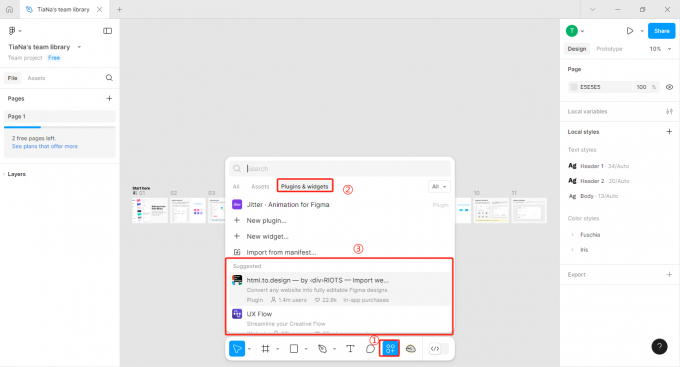Image resolution: width=680 pixels, height=367 pixels.
Task: Open Move tool options arrow
Action: tap(249, 349)
